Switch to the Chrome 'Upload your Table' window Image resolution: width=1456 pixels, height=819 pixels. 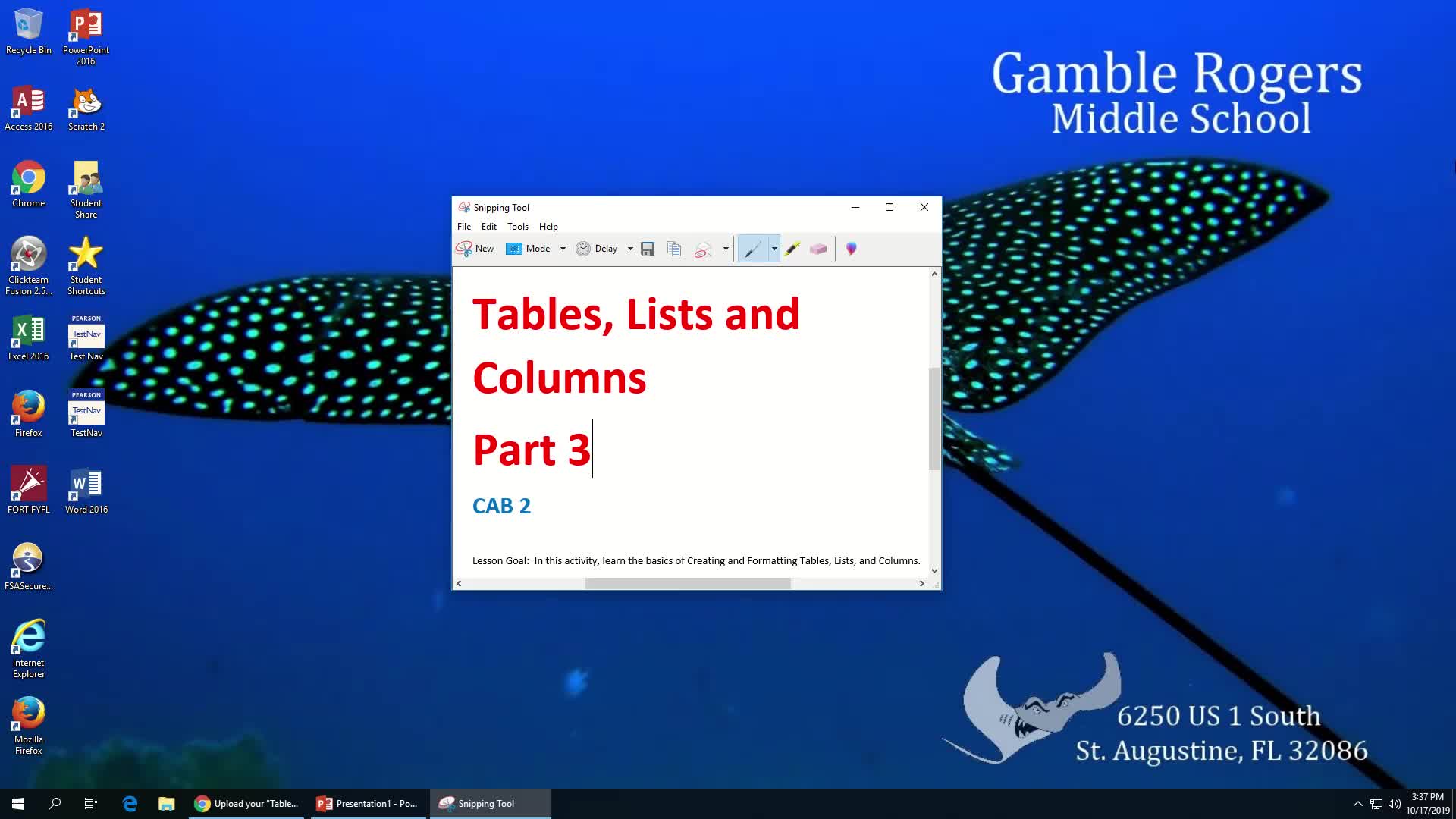pos(246,804)
